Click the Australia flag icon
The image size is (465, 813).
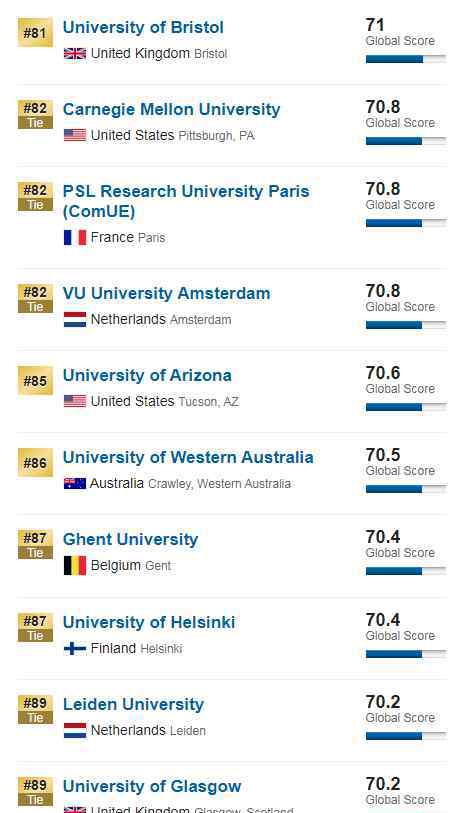click(x=75, y=484)
